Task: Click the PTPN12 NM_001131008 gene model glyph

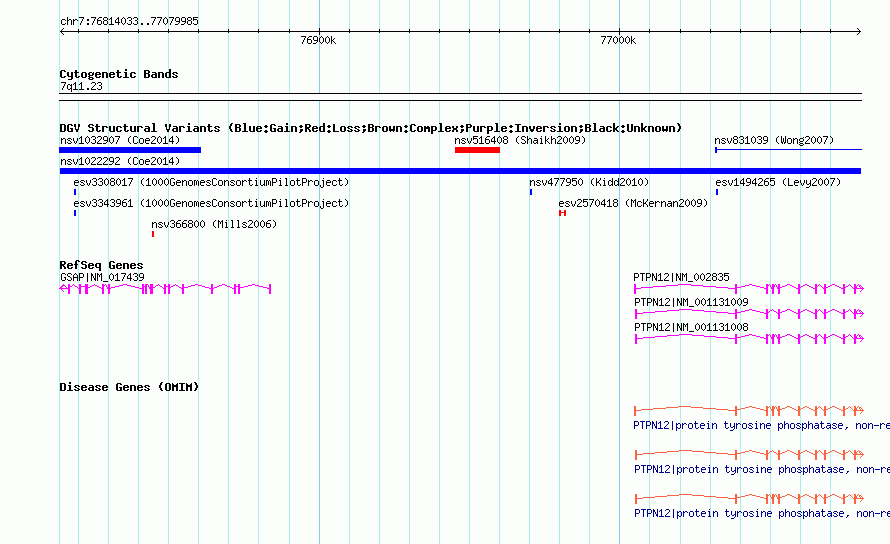Action: point(749,338)
